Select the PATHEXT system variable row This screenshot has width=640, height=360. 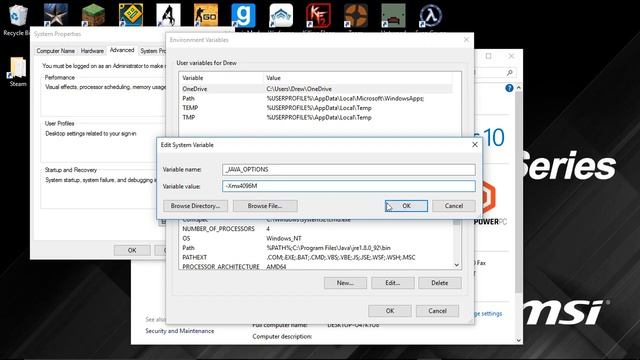tap(316, 257)
